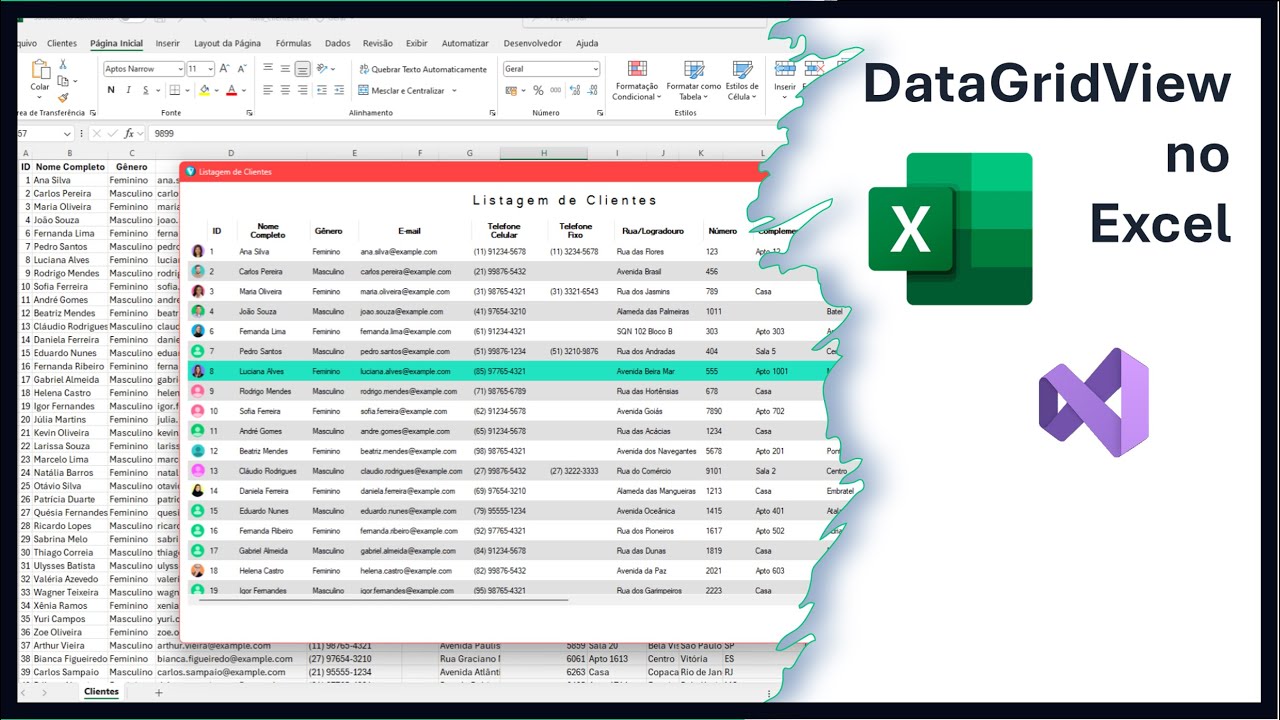Open the Aptos Narrow font dropdown
The image size is (1280, 720).
click(180, 69)
